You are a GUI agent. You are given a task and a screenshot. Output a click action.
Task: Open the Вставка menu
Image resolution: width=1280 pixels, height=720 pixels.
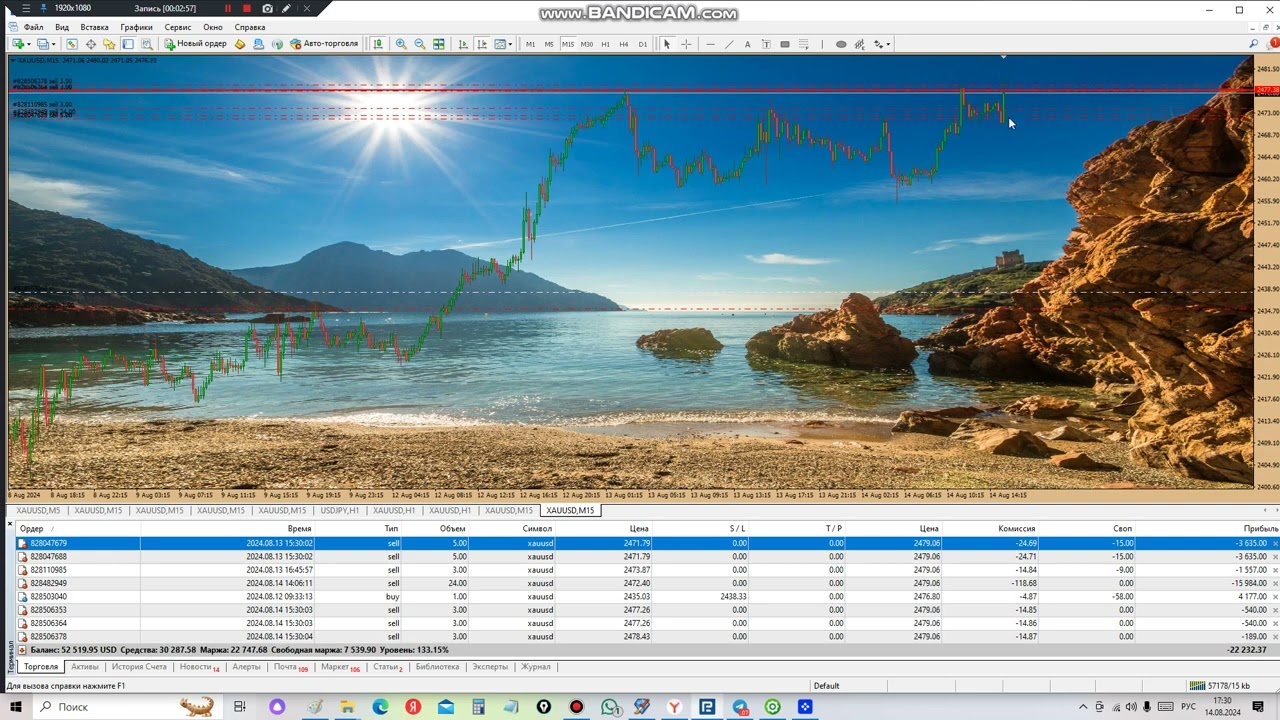94,27
